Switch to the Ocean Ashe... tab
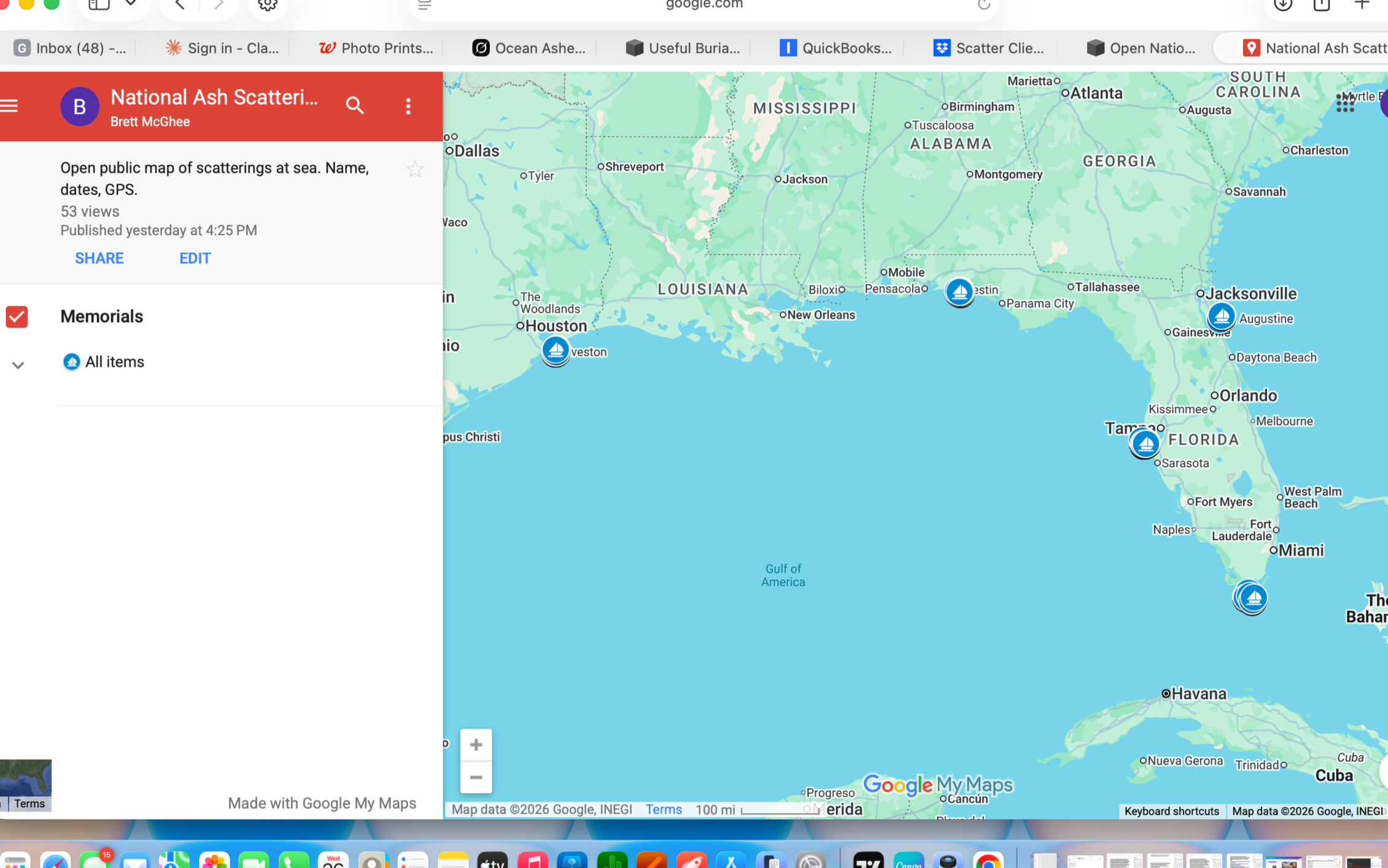Viewport: 1388px width, 868px height. point(529,48)
